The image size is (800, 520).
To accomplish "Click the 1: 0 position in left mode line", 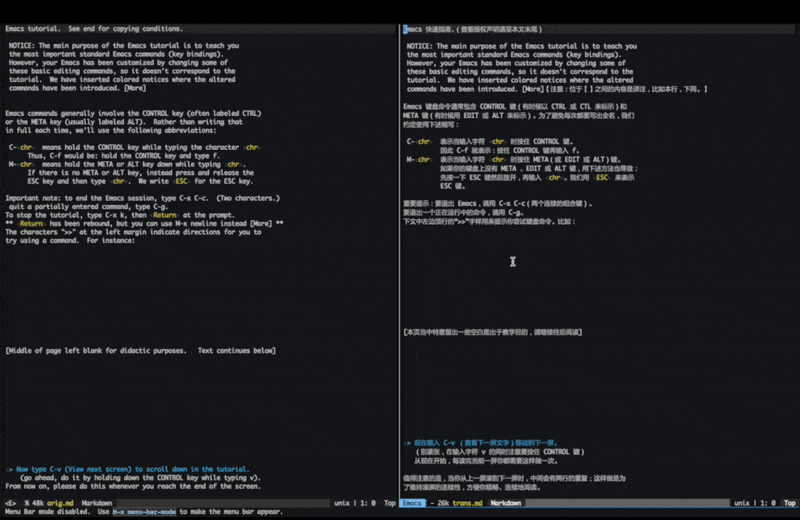I will coord(368,503).
